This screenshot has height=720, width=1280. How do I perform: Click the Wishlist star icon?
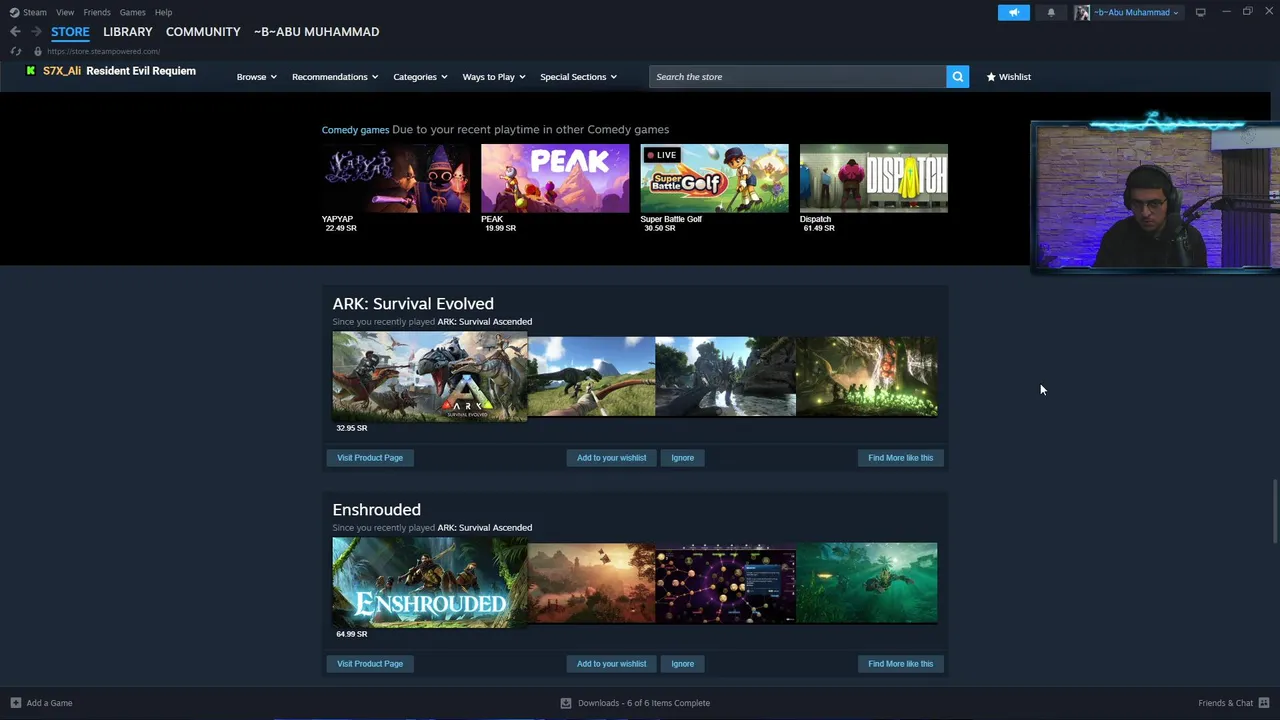point(991,77)
